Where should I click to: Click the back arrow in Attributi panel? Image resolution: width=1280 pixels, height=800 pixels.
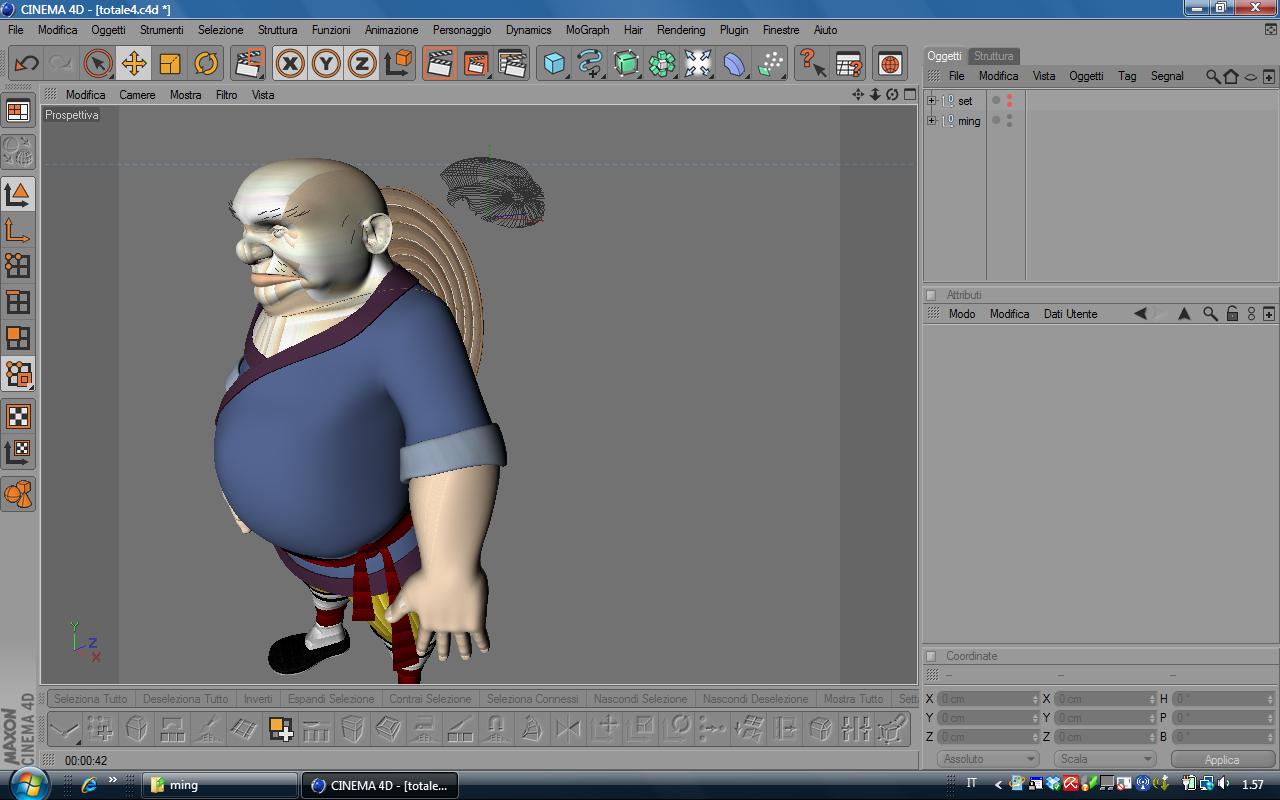[1140, 314]
